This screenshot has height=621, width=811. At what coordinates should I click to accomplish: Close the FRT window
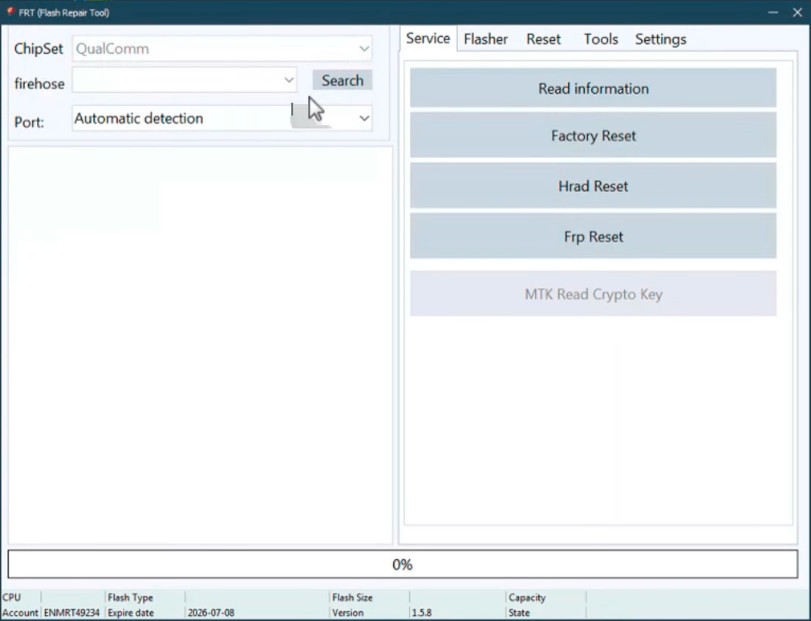[798, 12]
